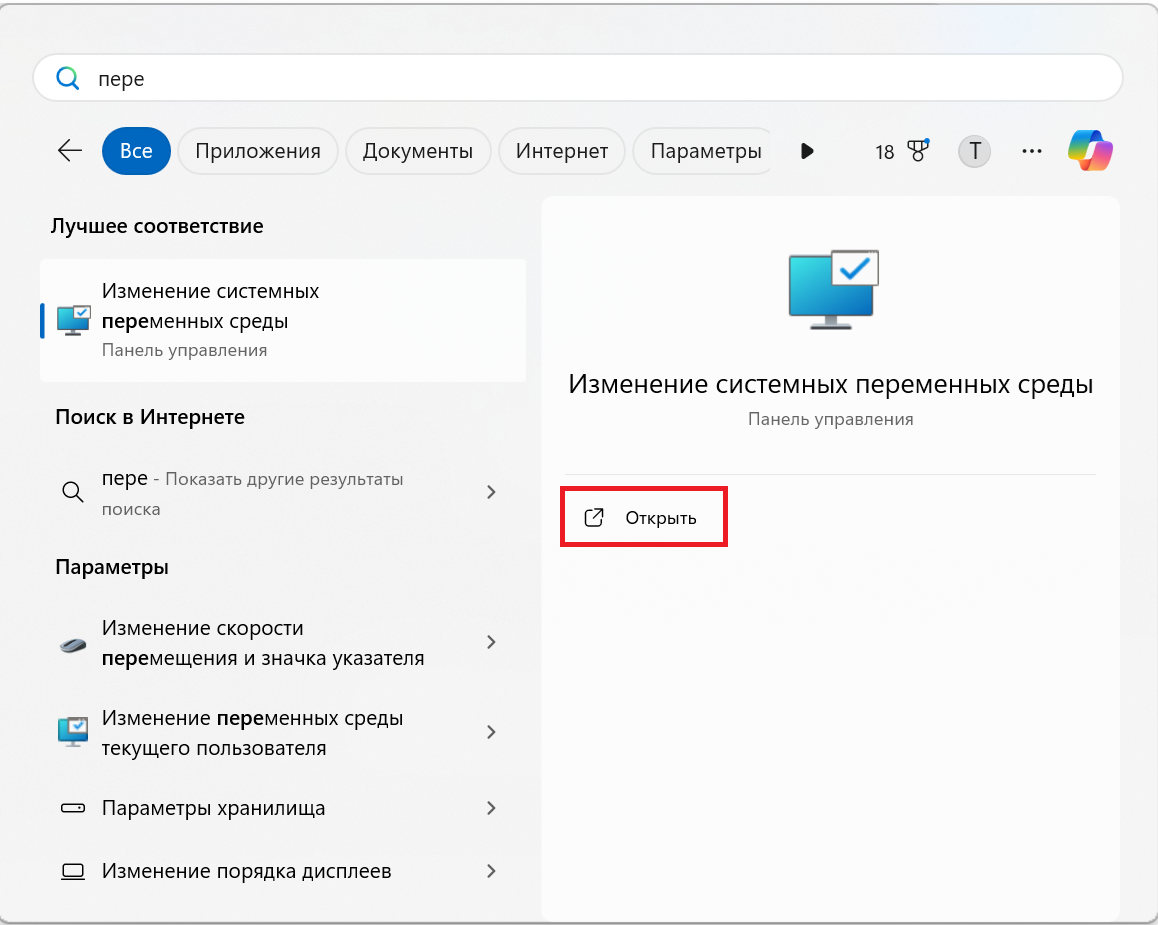Viewport: 1158px width, 925px height.
Task: Click the mouse icon beside pointer speed setting
Action: coord(72,642)
